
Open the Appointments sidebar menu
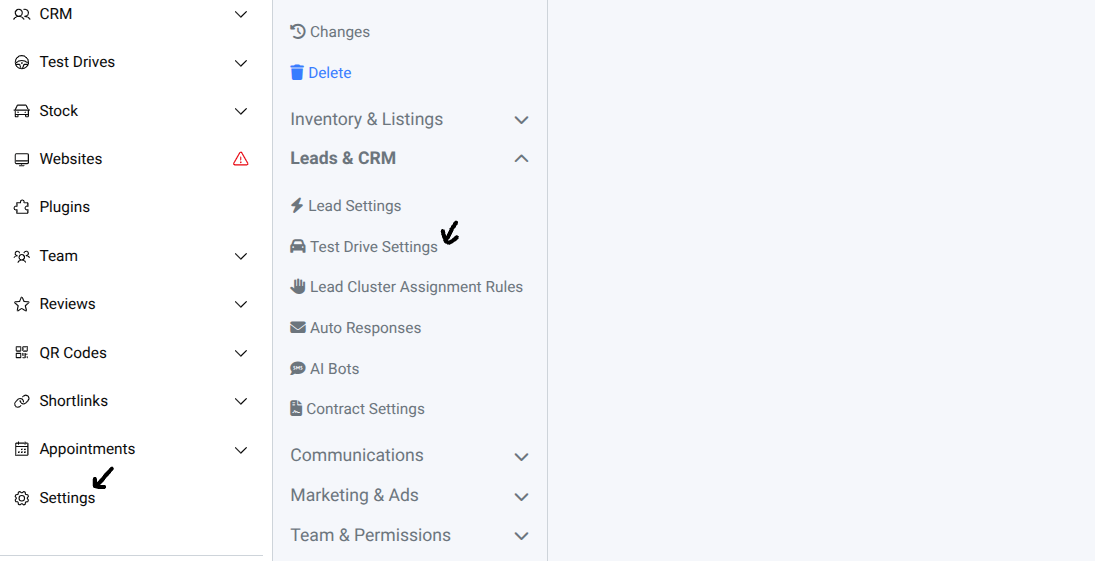pyautogui.click(x=87, y=449)
